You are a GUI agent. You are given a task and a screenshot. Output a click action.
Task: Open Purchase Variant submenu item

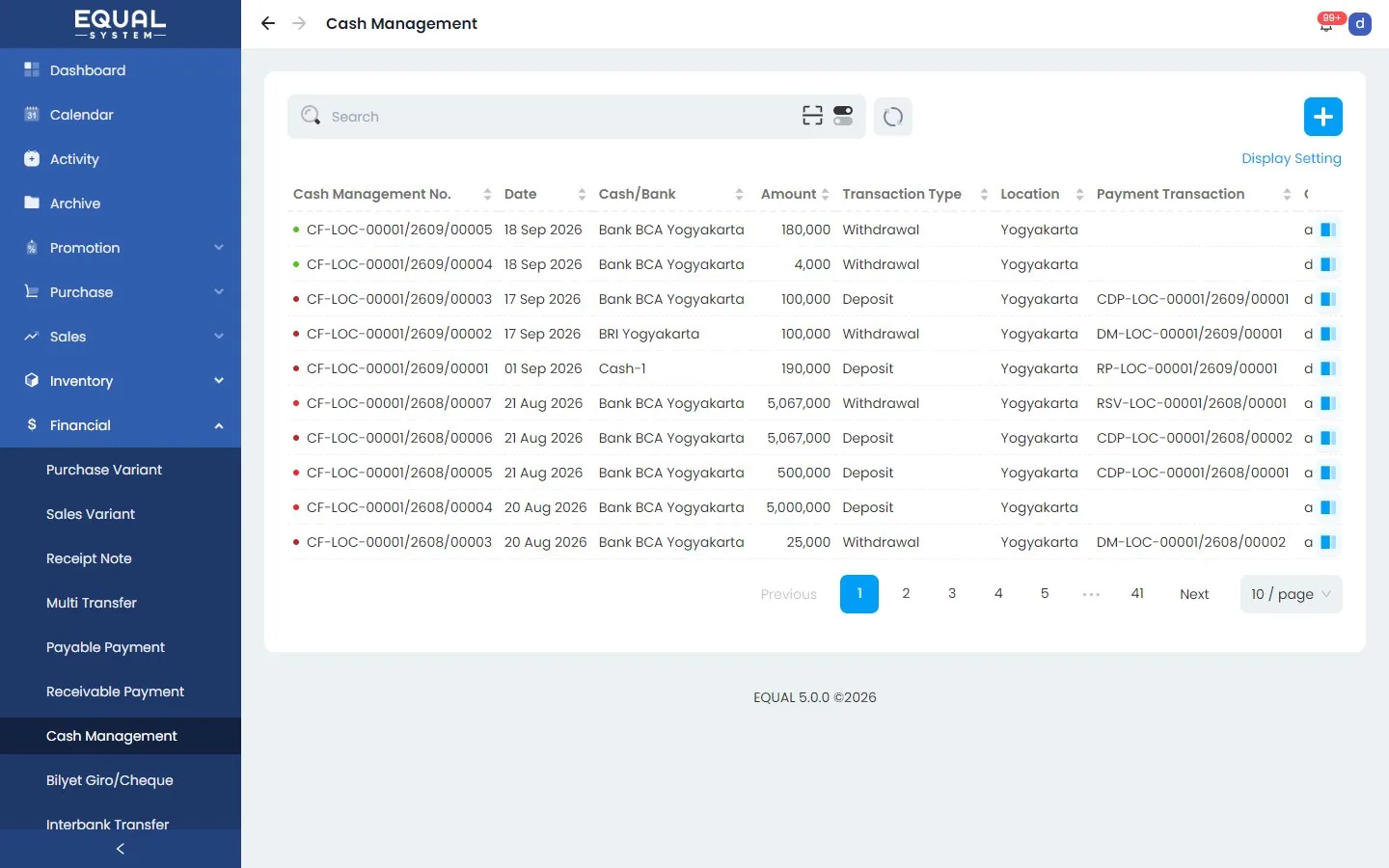point(104,470)
